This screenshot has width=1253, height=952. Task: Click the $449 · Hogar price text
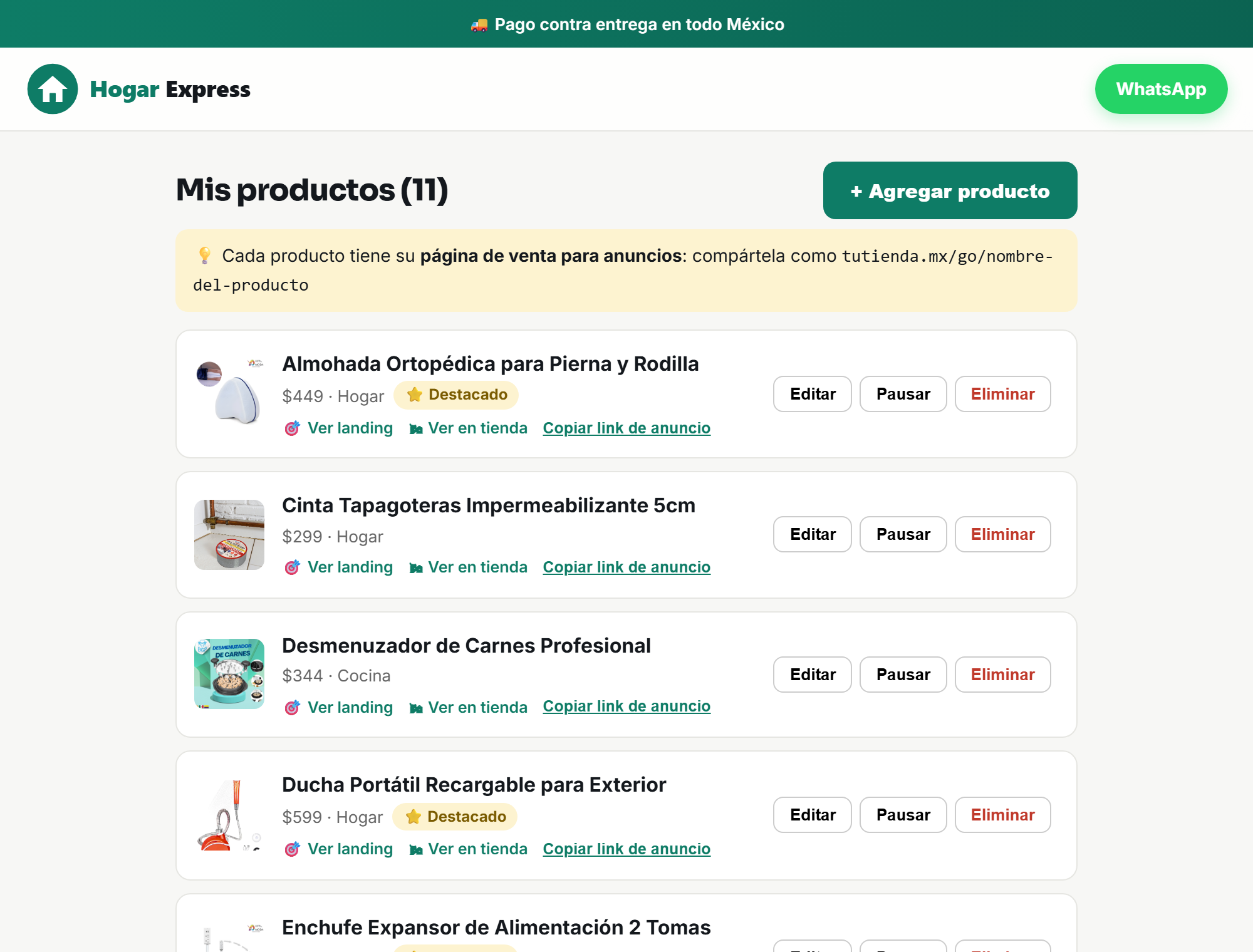click(333, 396)
